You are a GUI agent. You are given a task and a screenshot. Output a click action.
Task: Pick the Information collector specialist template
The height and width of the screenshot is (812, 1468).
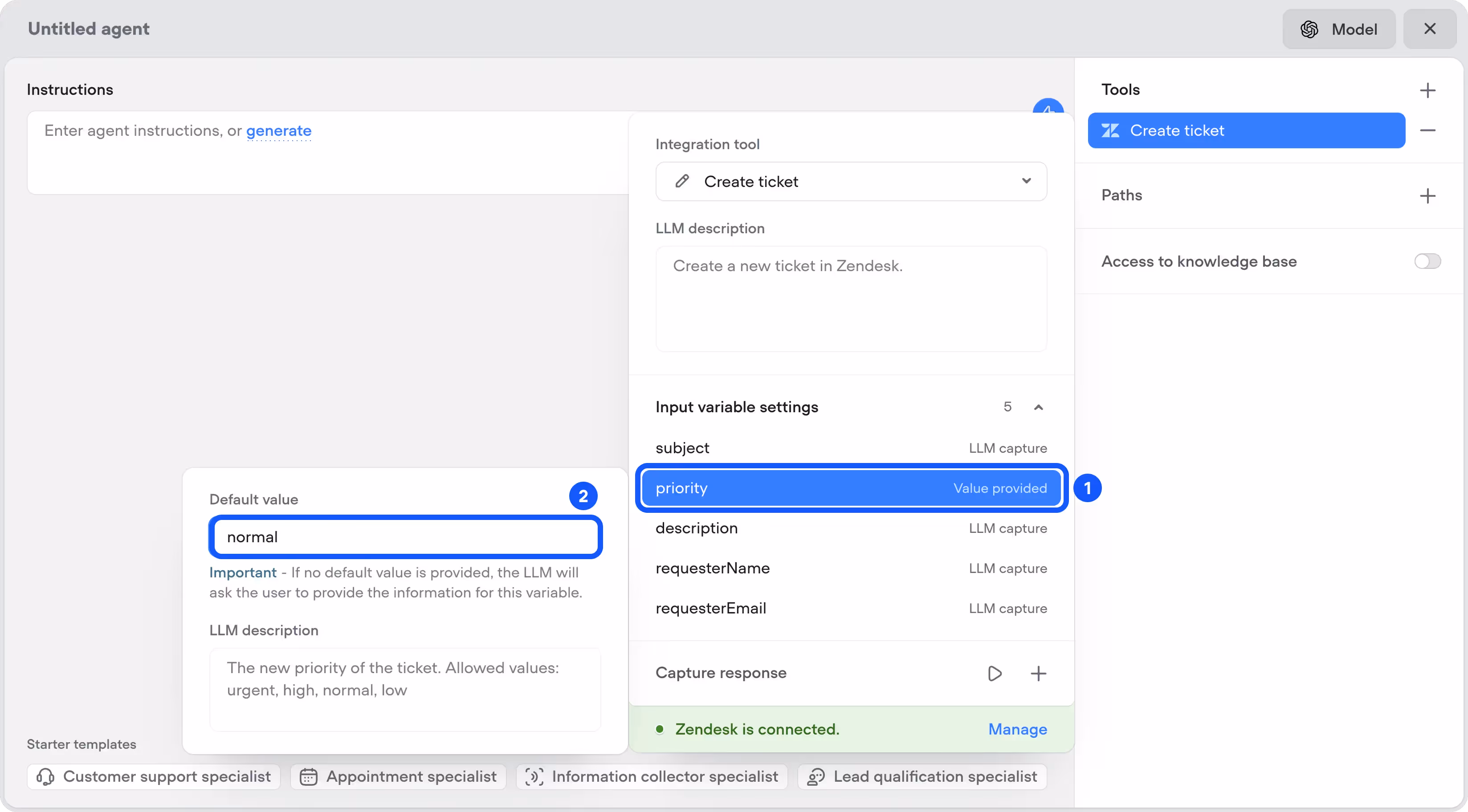[652, 776]
